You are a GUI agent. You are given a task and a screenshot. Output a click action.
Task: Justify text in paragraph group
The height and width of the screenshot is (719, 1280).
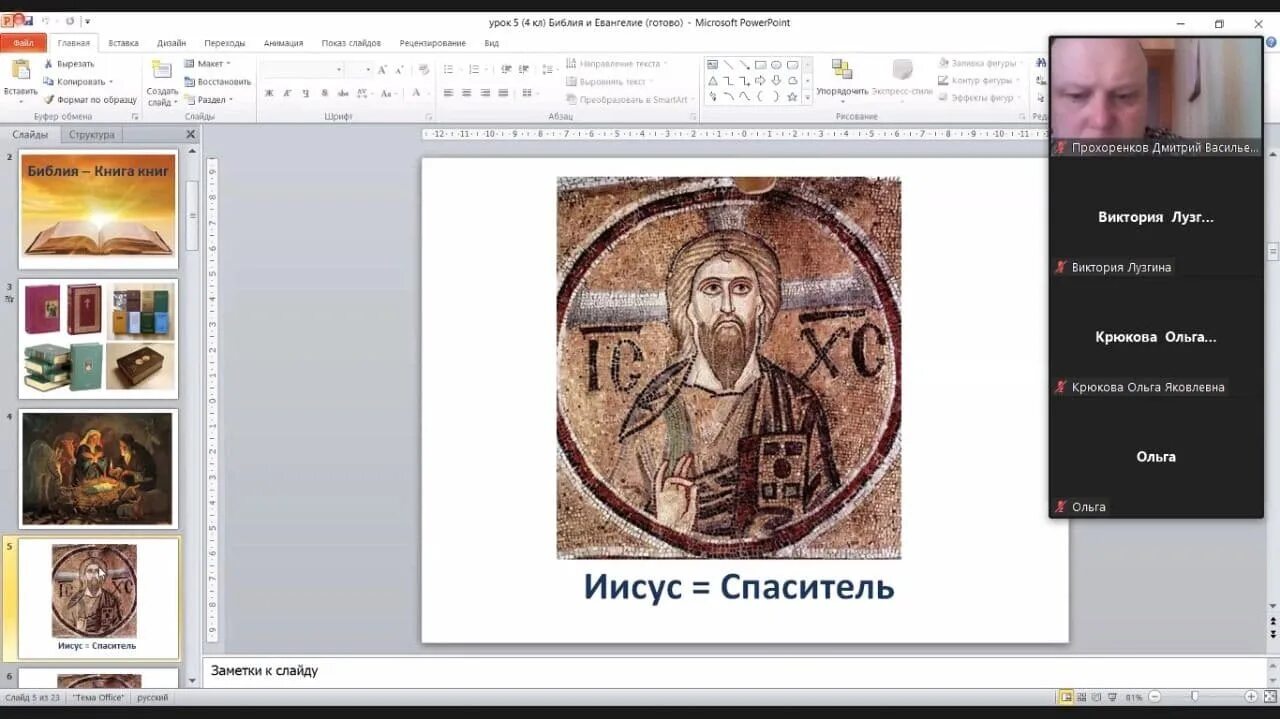(503, 93)
